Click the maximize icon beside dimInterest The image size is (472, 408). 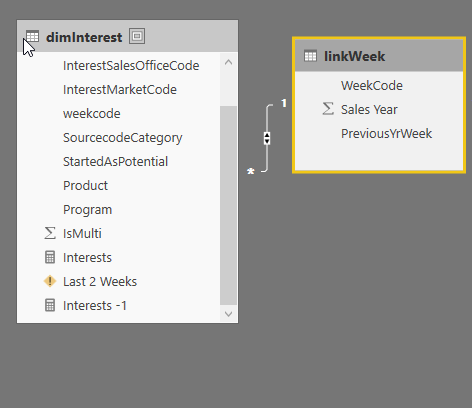click(137, 36)
